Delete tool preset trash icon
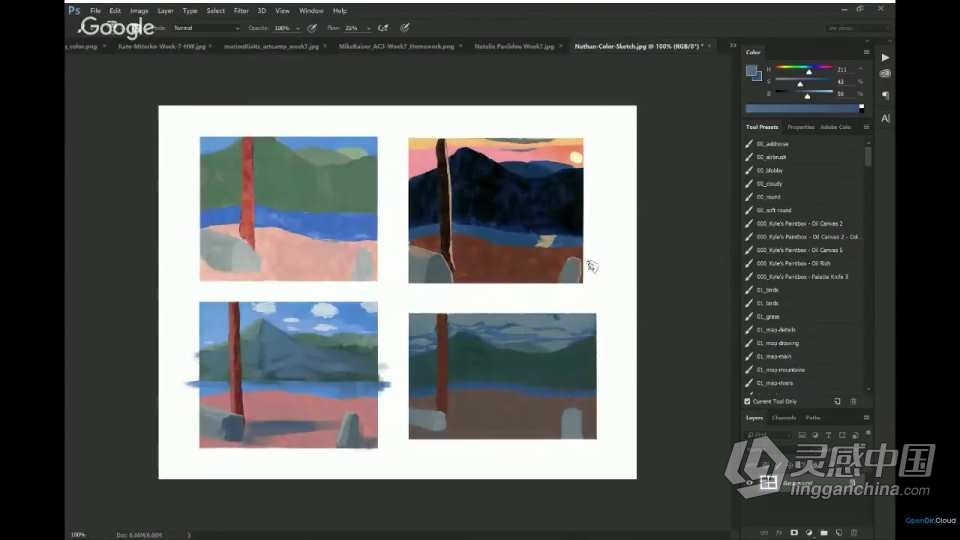This screenshot has width=960, height=540. (853, 402)
